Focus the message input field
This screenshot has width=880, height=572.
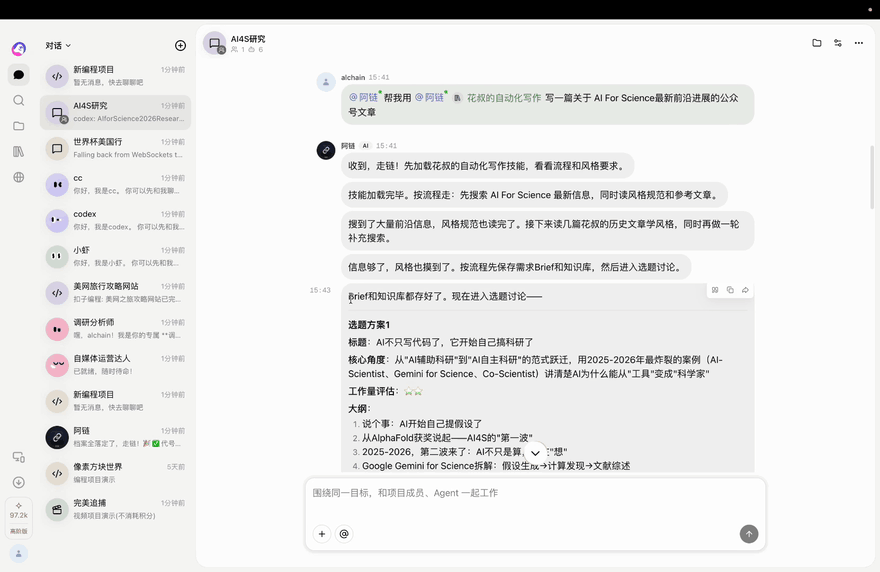tap(535, 500)
